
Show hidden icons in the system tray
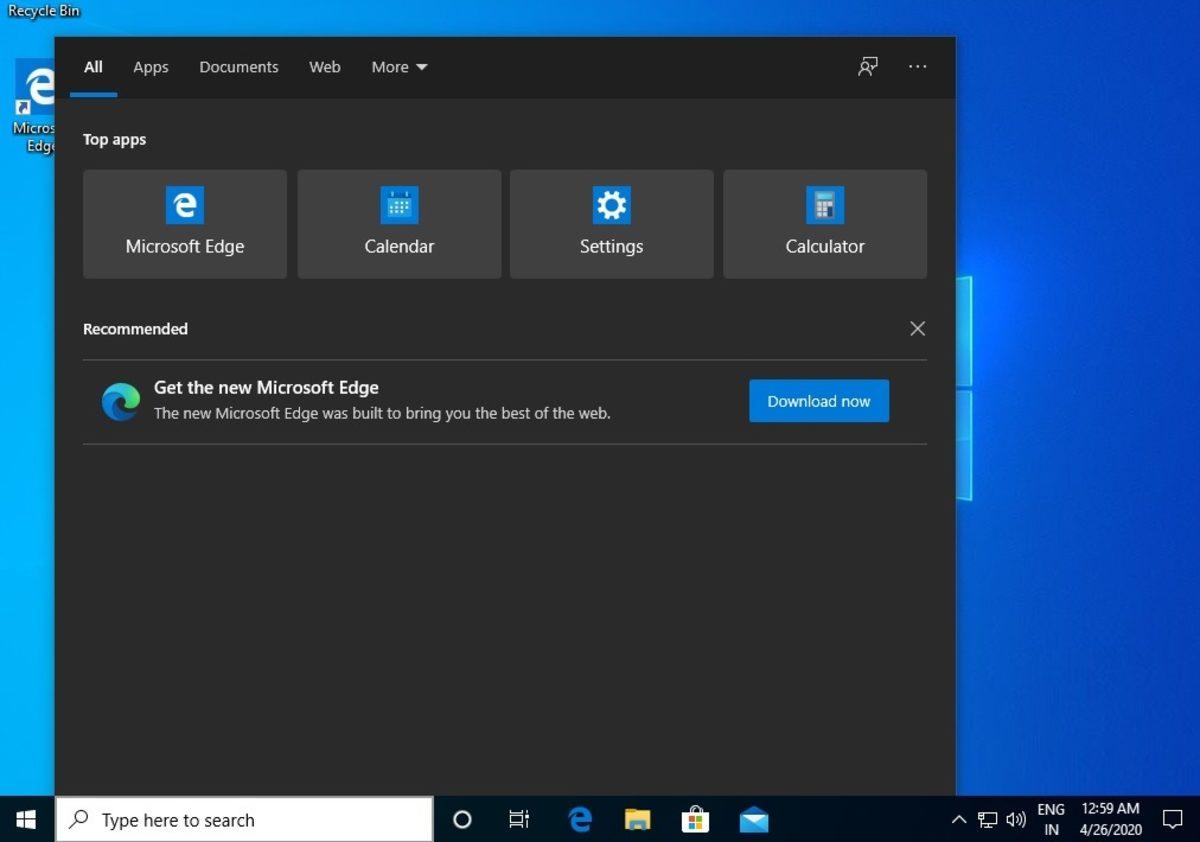[x=959, y=819]
